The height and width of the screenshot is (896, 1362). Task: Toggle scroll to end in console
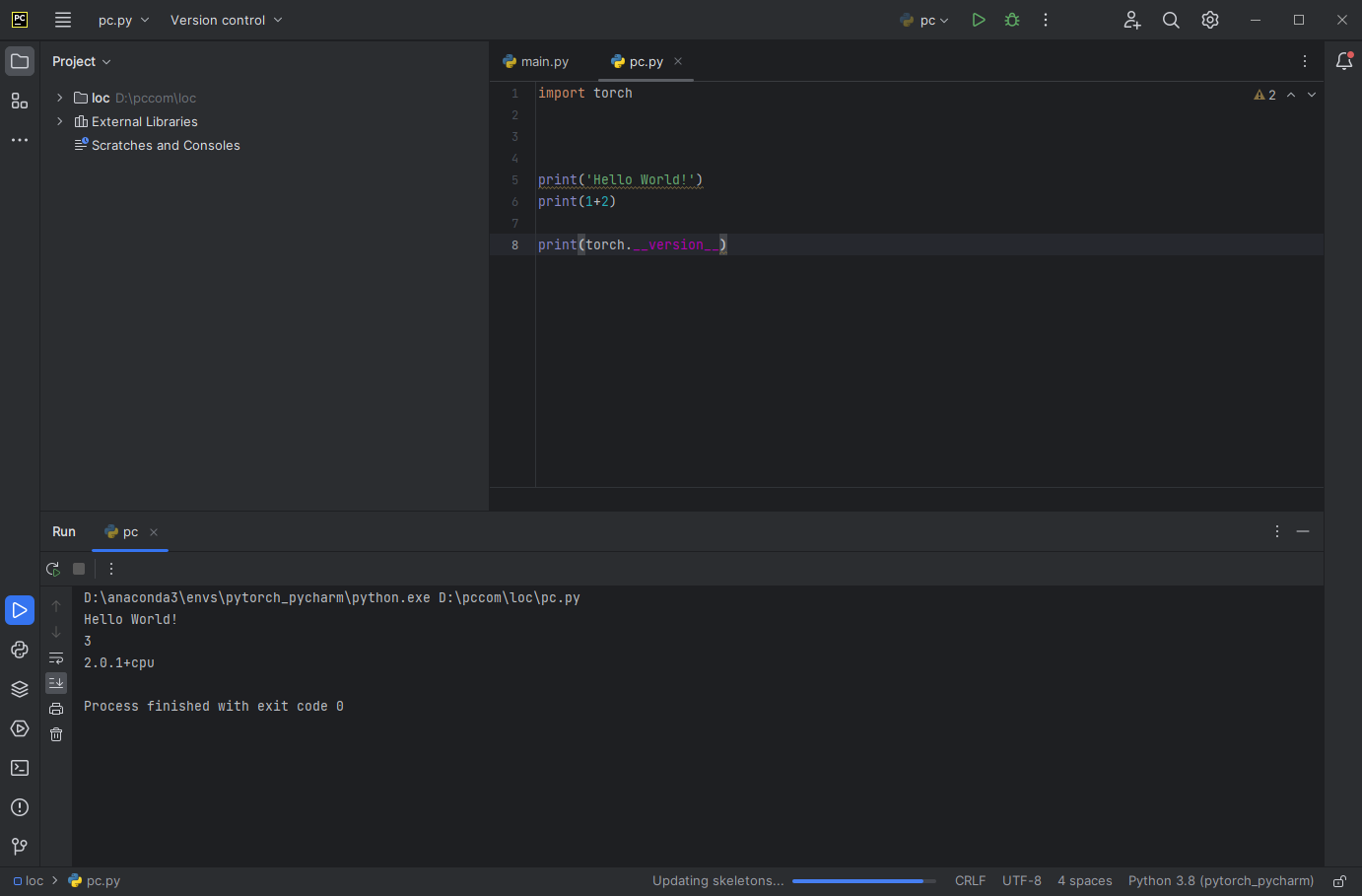tap(56, 683)
